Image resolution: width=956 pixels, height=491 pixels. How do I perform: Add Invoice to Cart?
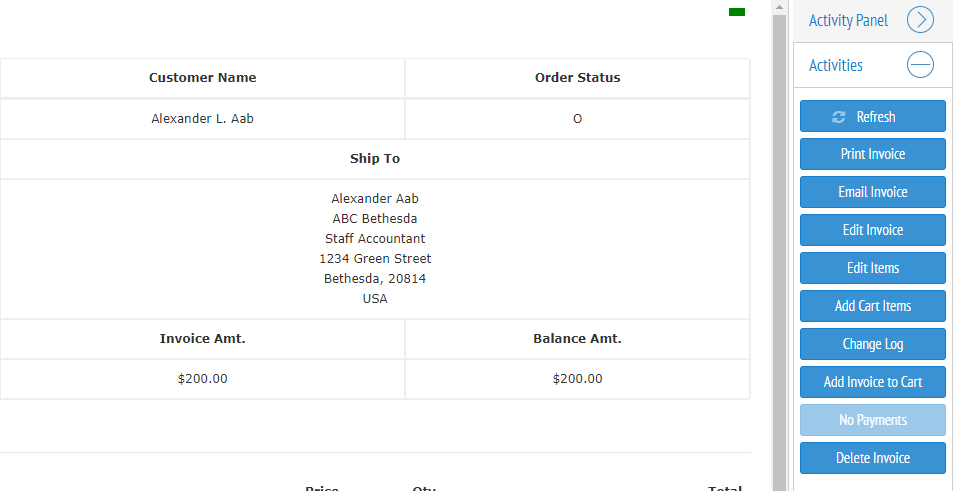pyautogui.click(x=872, y=382)
